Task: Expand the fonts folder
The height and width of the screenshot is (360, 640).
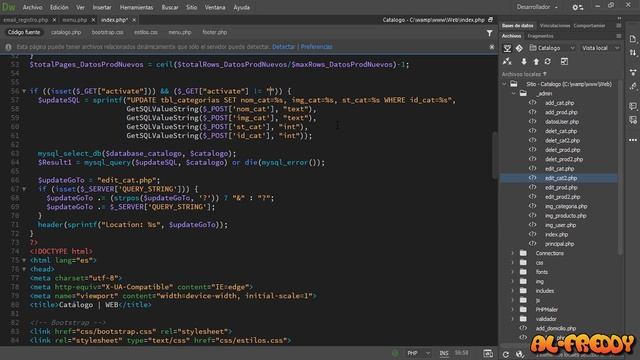Action: pos(513,272)
